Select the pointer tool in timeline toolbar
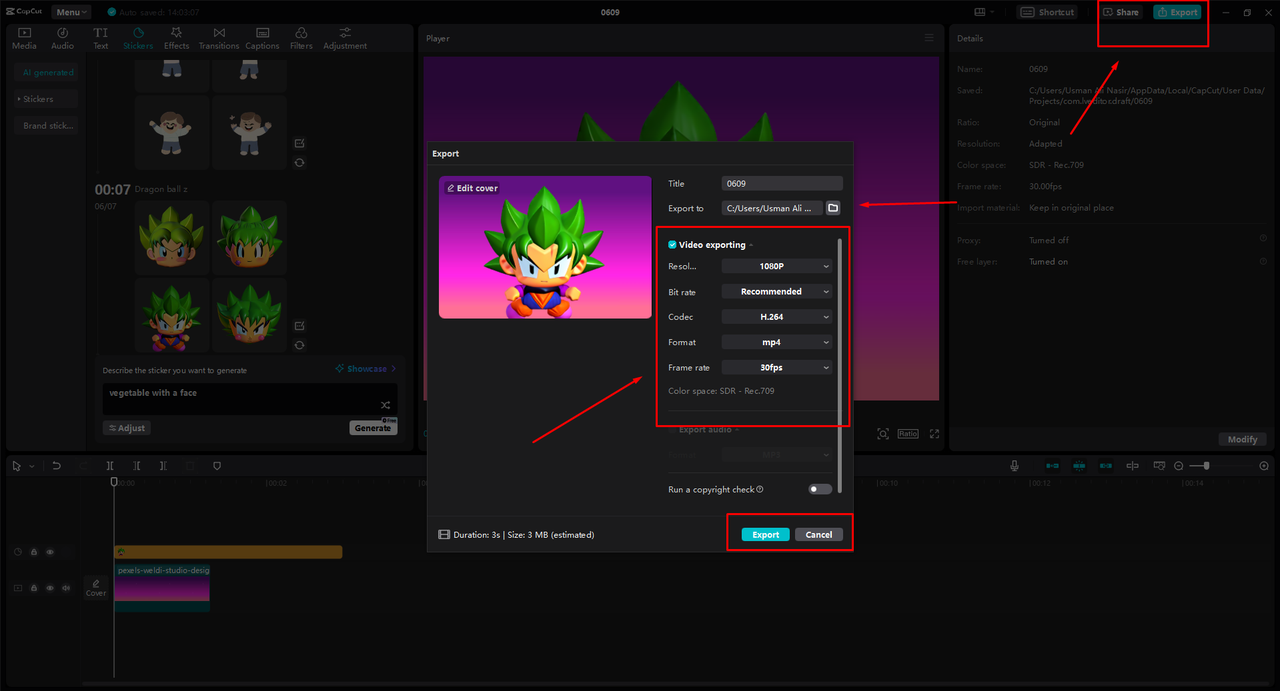This screenshot has width=1280, height=691. [17, 466]
